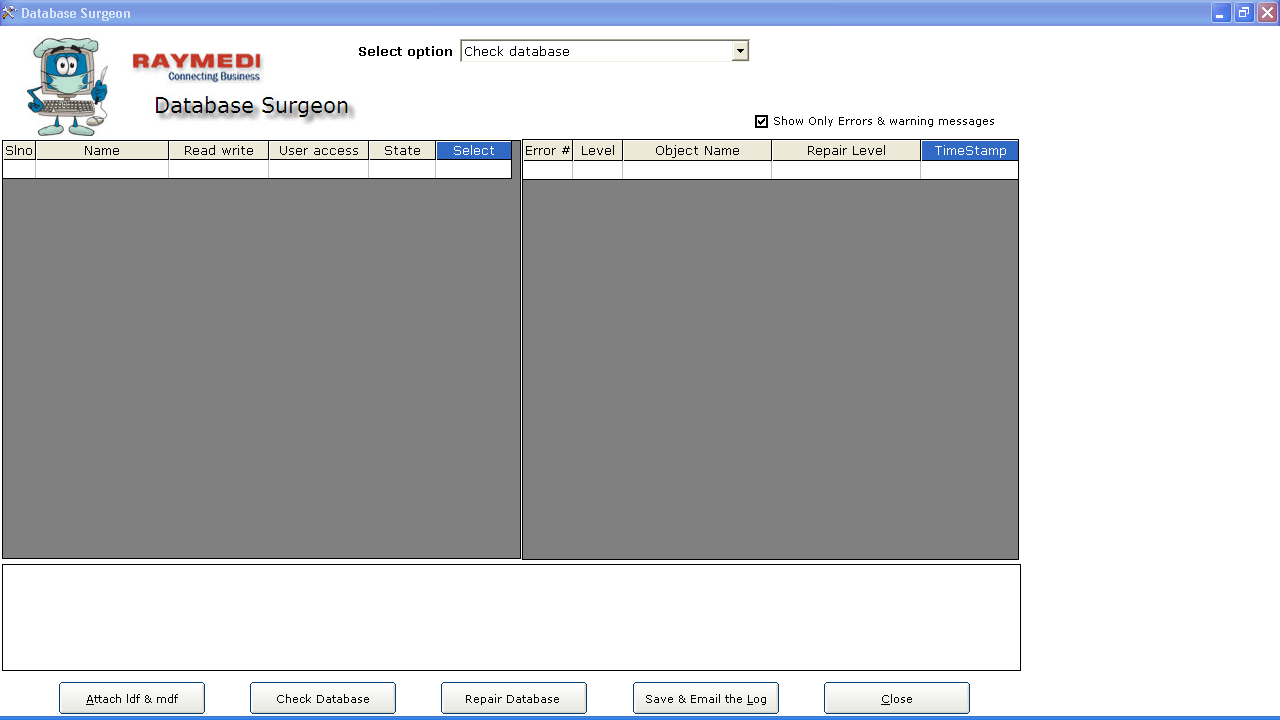Screen dimensions: 1280x720
Task: Click the Check Database button
Action: (x=323, y=699)
